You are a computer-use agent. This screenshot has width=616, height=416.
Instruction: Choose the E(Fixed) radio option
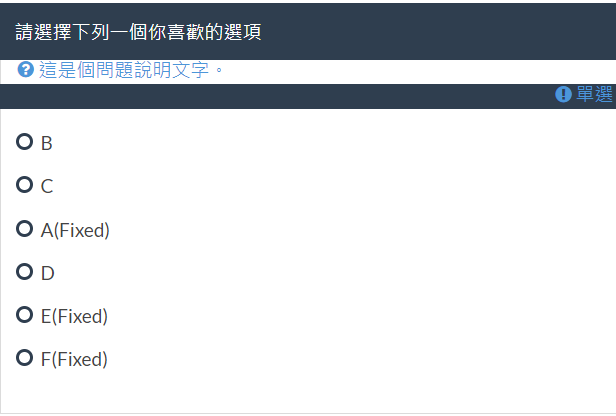[25, 315]
